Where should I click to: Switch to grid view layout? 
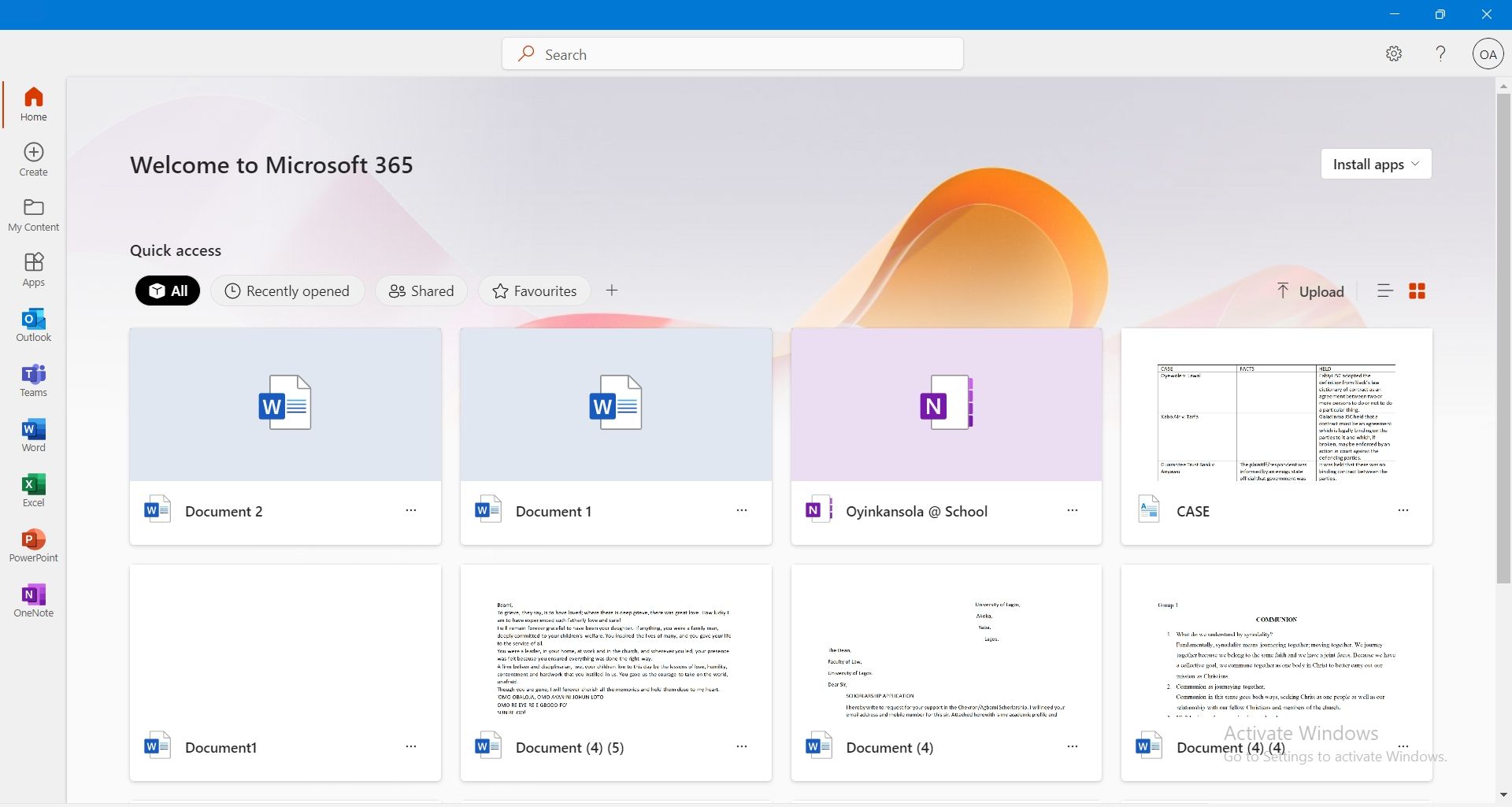coord(1417,291)
